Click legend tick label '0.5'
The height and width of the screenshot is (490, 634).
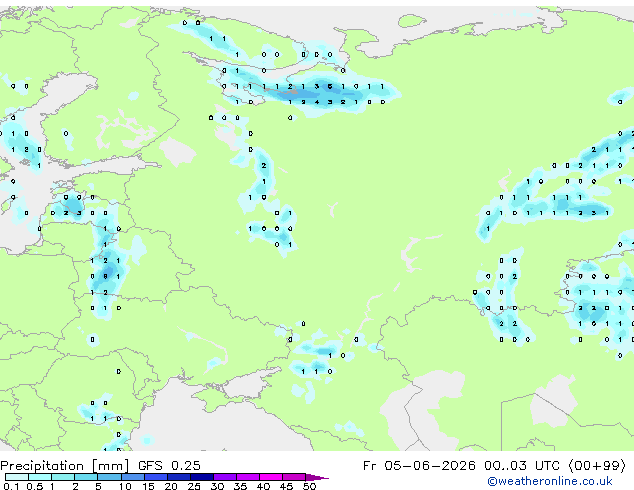(x=34, y=486)
